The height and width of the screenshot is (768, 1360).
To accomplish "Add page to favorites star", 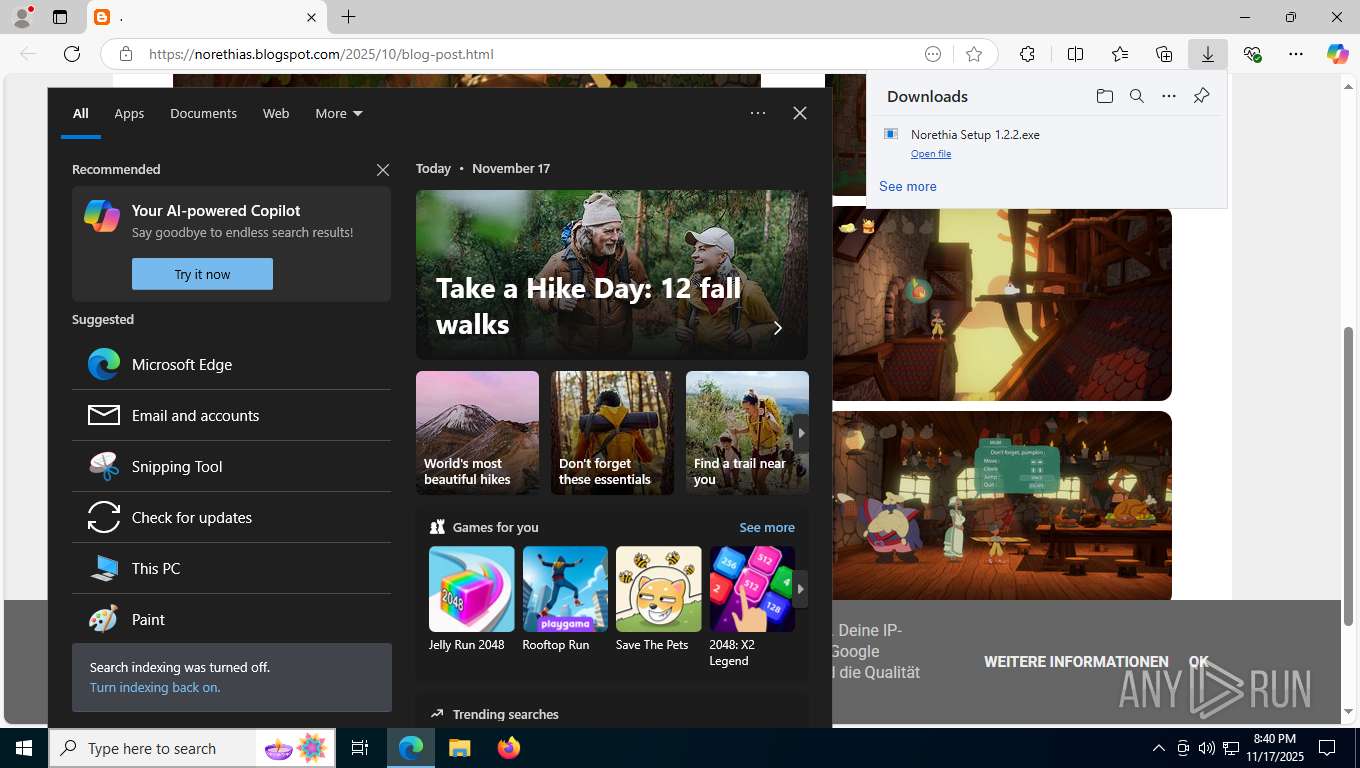I will click(974, 54).
